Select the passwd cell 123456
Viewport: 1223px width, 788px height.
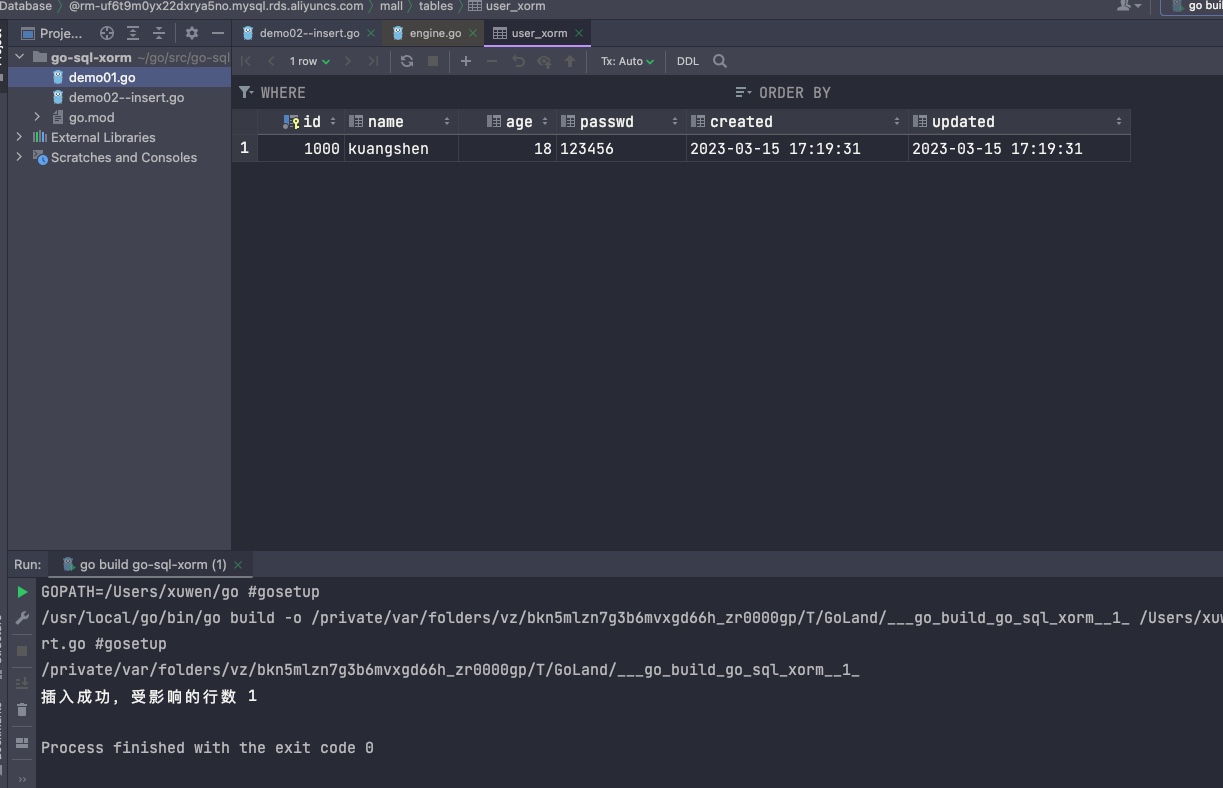click(621, 148)
